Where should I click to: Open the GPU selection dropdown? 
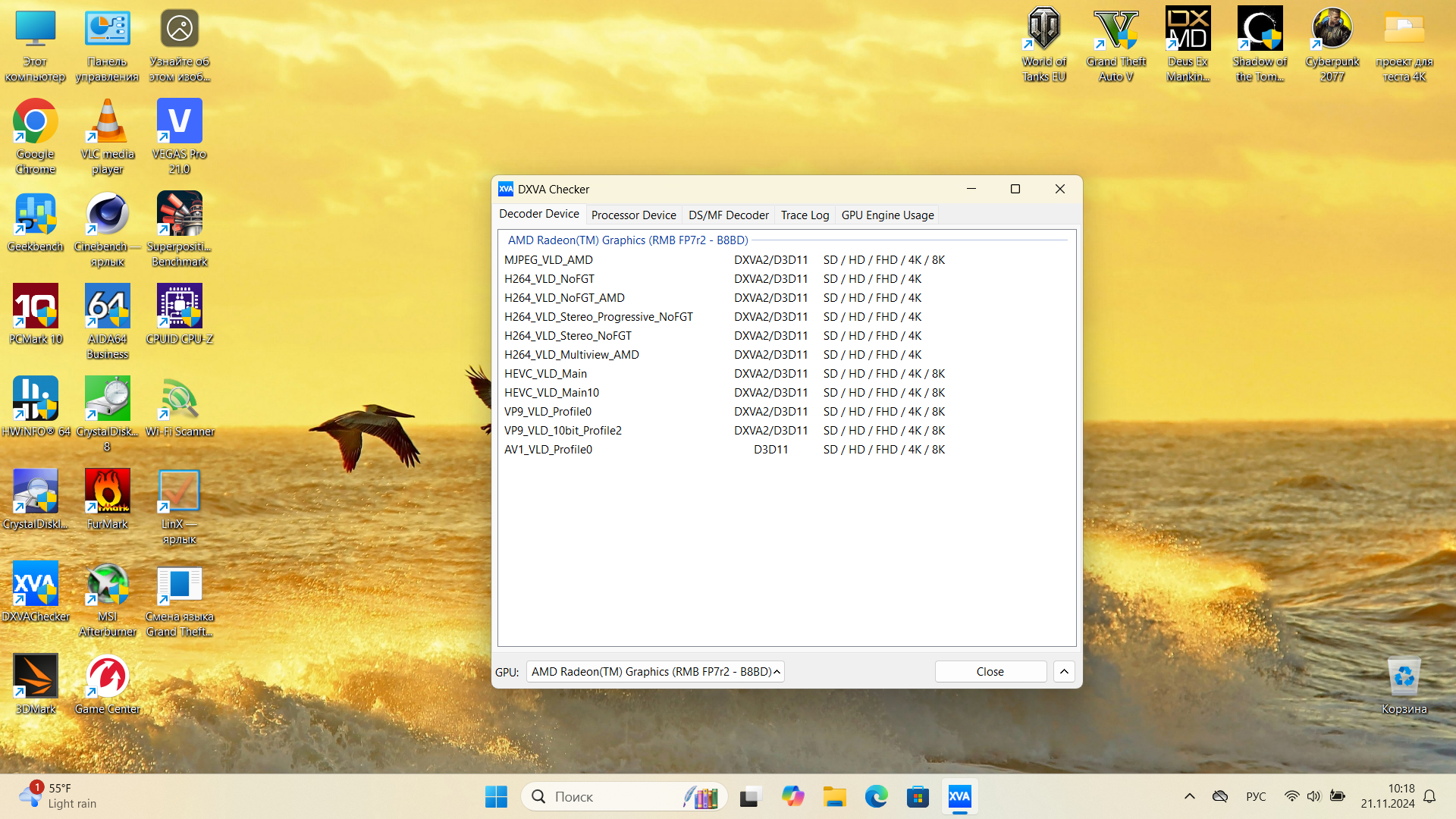coord(654,672)
